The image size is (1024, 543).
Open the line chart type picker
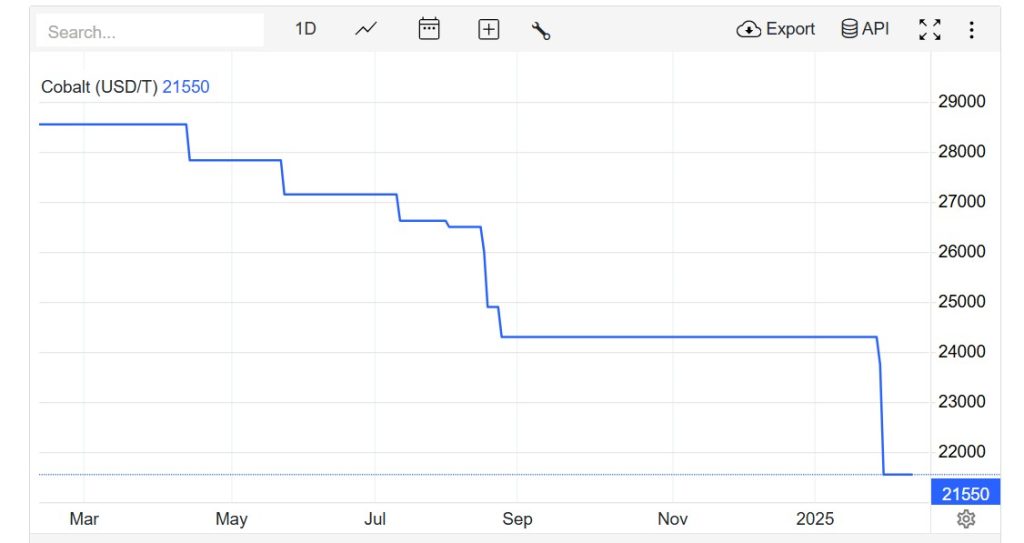tap(366, 29)
